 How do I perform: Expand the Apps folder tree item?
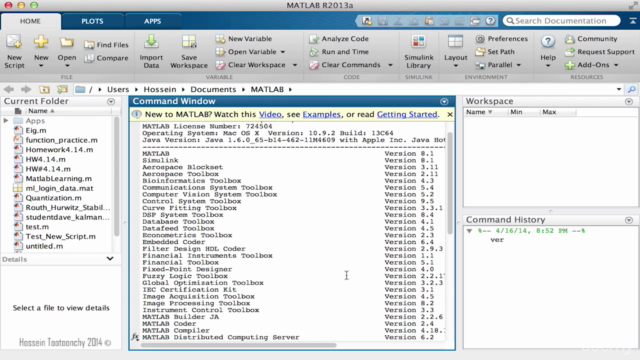pyautogui.click(x=6, y=121)
